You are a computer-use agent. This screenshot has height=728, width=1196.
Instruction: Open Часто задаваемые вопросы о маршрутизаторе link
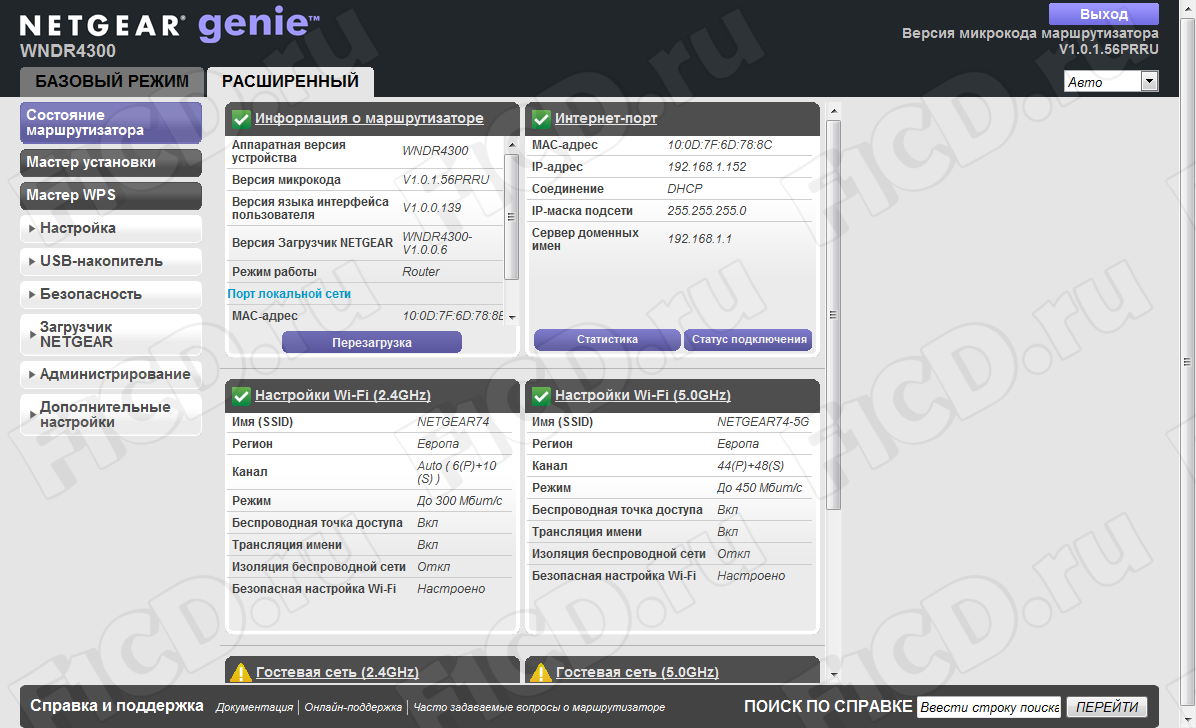click(539, 707)
